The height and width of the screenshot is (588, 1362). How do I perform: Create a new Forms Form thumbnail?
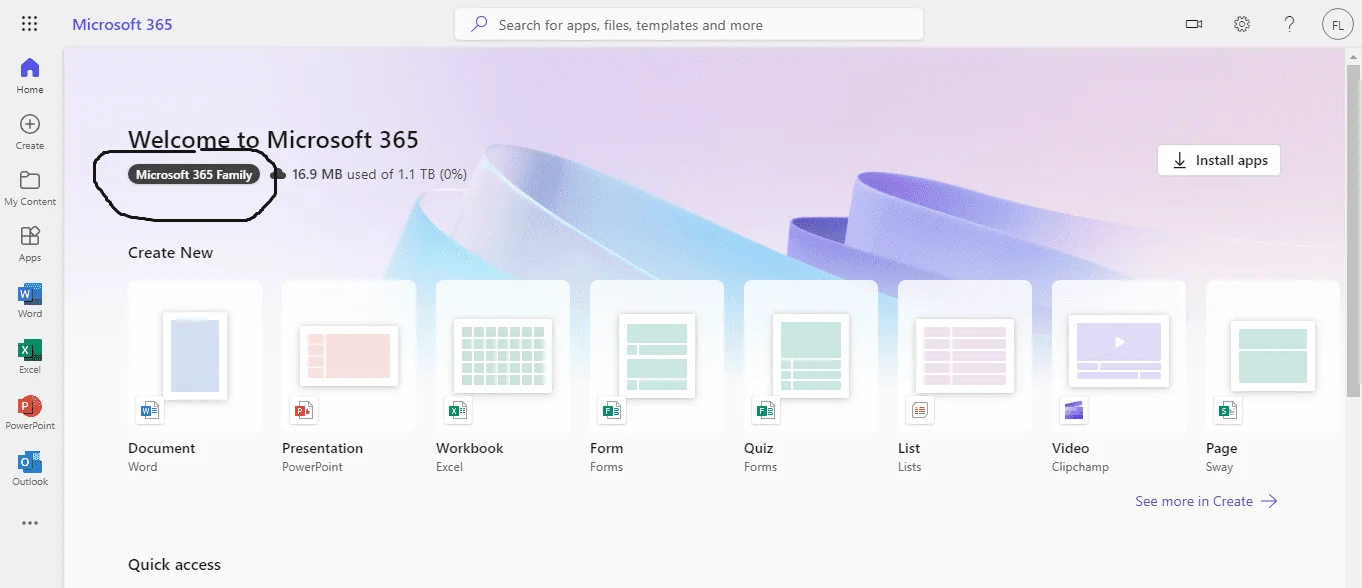(657, 356)
